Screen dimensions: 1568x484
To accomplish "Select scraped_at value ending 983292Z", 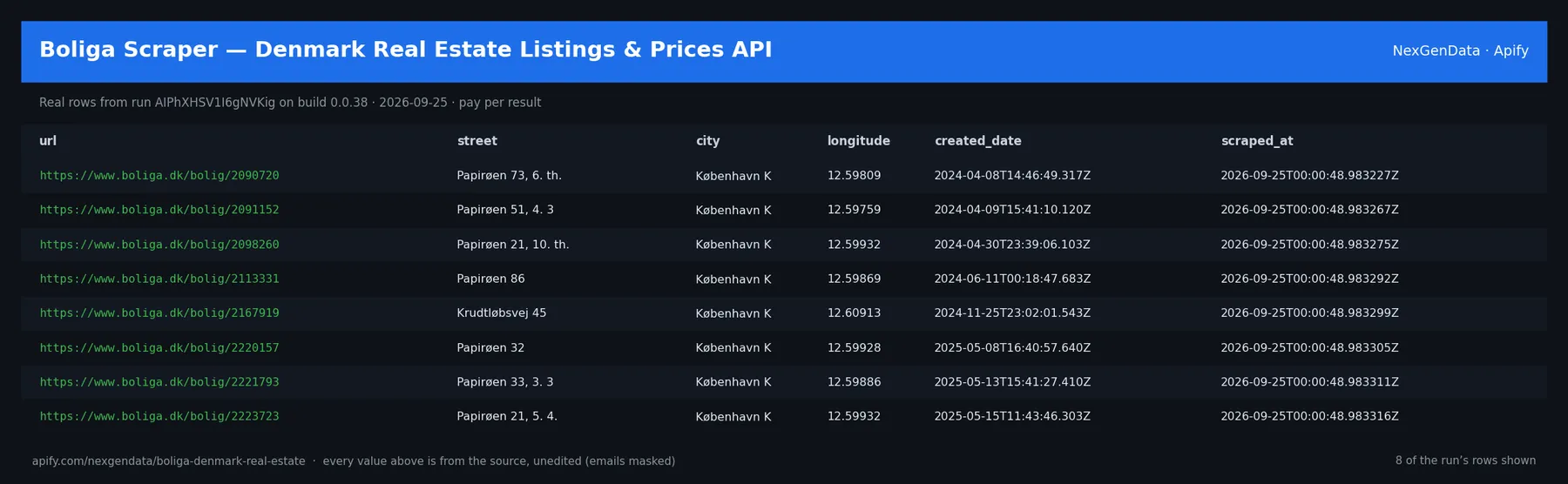I will pos(1310,279).
